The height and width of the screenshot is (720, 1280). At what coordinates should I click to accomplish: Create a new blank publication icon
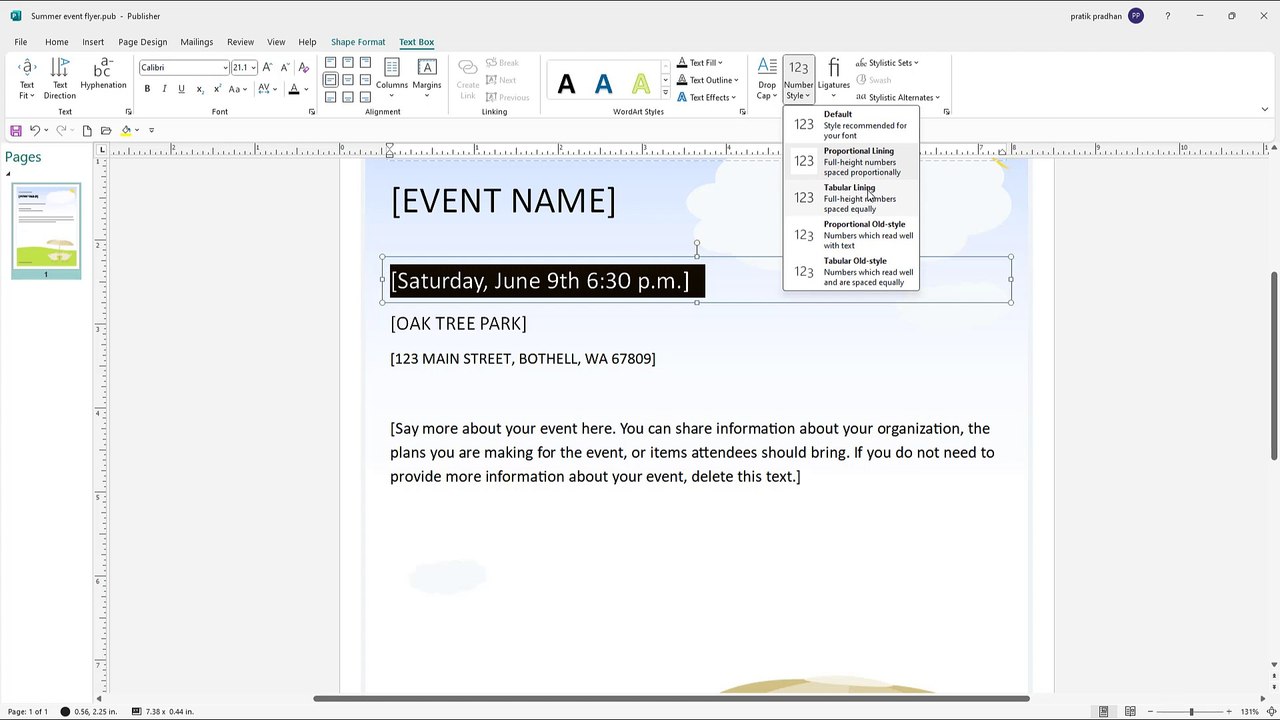(x=87, y=130)
